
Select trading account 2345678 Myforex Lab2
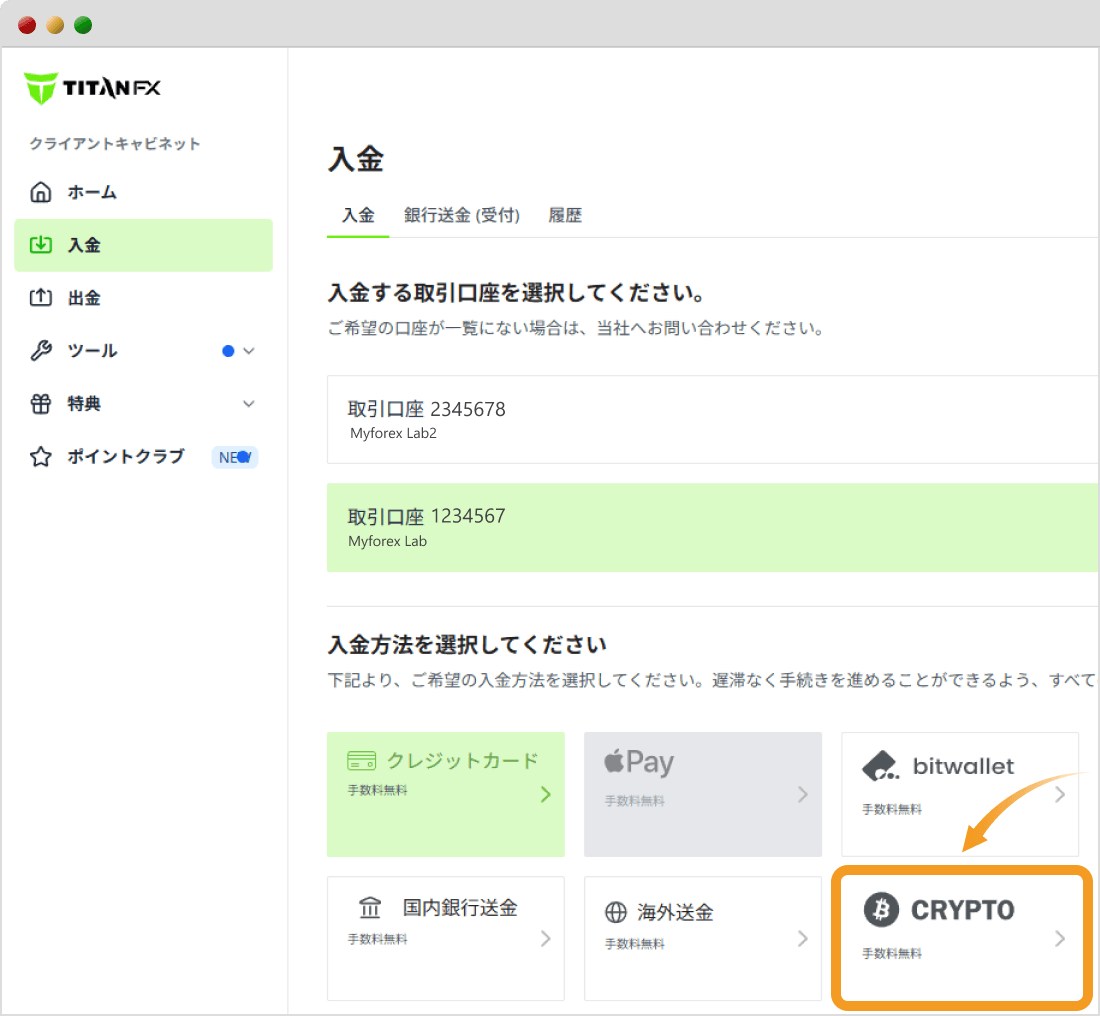tap(712, 416)
